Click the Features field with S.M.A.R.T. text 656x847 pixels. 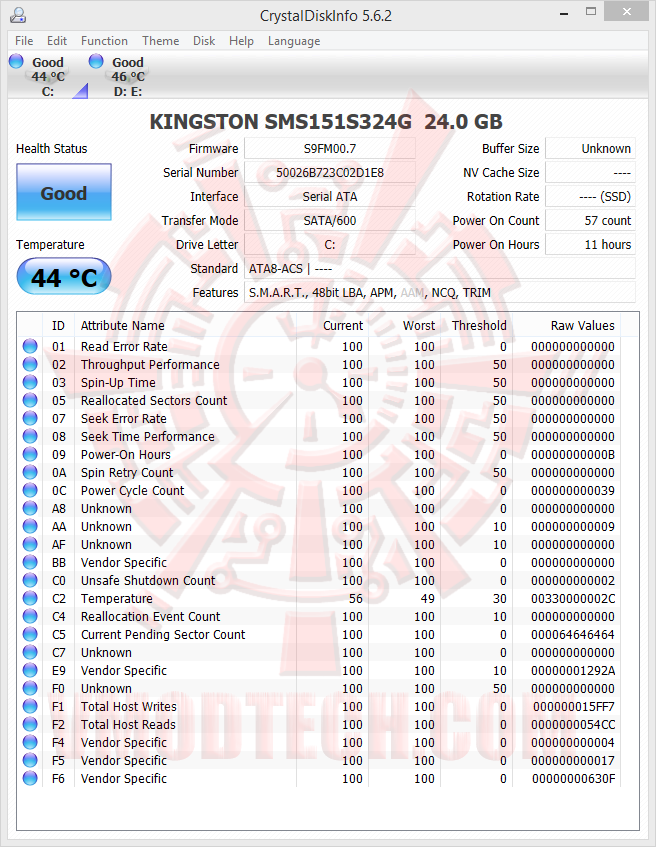pos(440,292)
